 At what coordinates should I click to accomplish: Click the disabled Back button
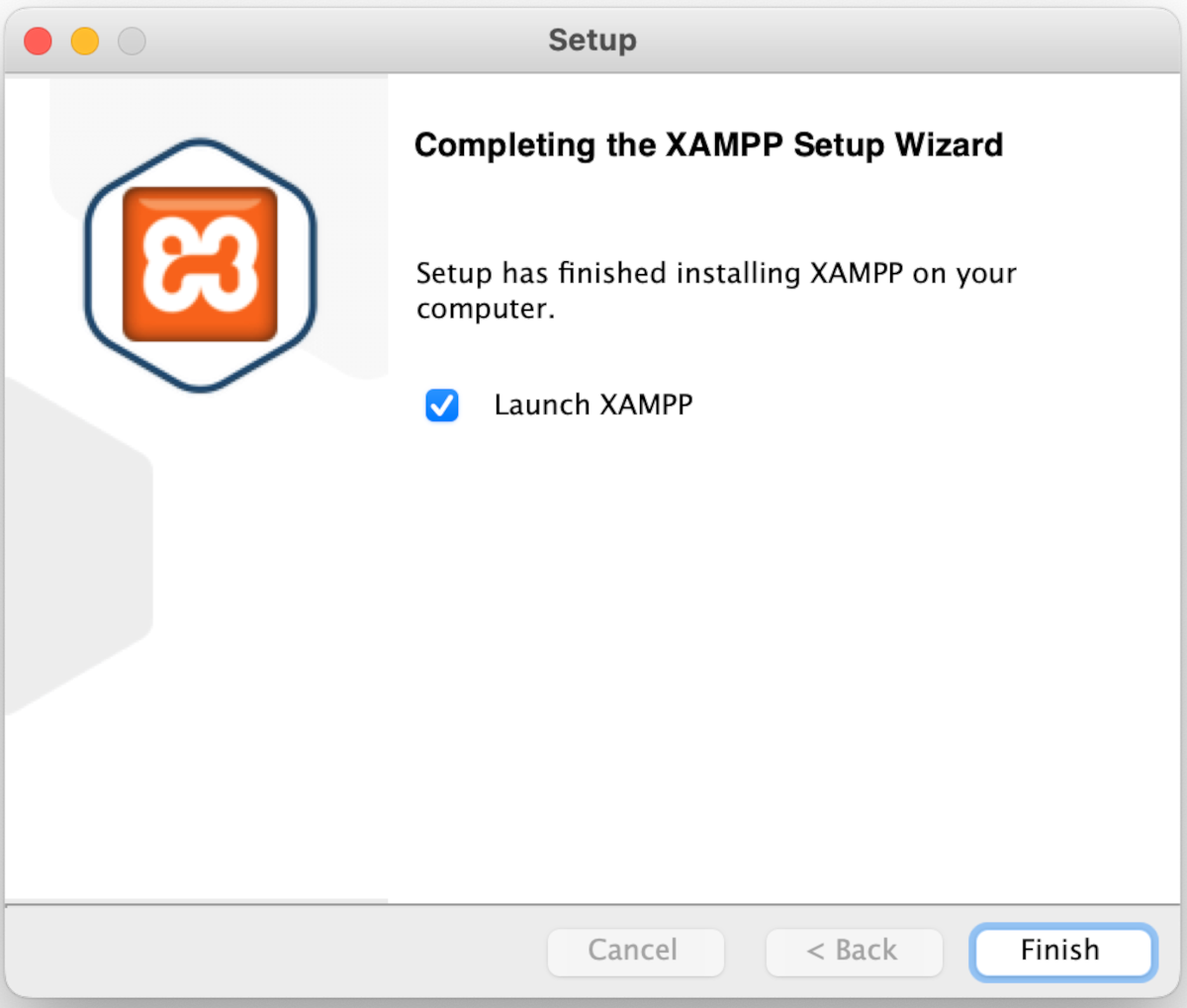[x=853, y=951]
